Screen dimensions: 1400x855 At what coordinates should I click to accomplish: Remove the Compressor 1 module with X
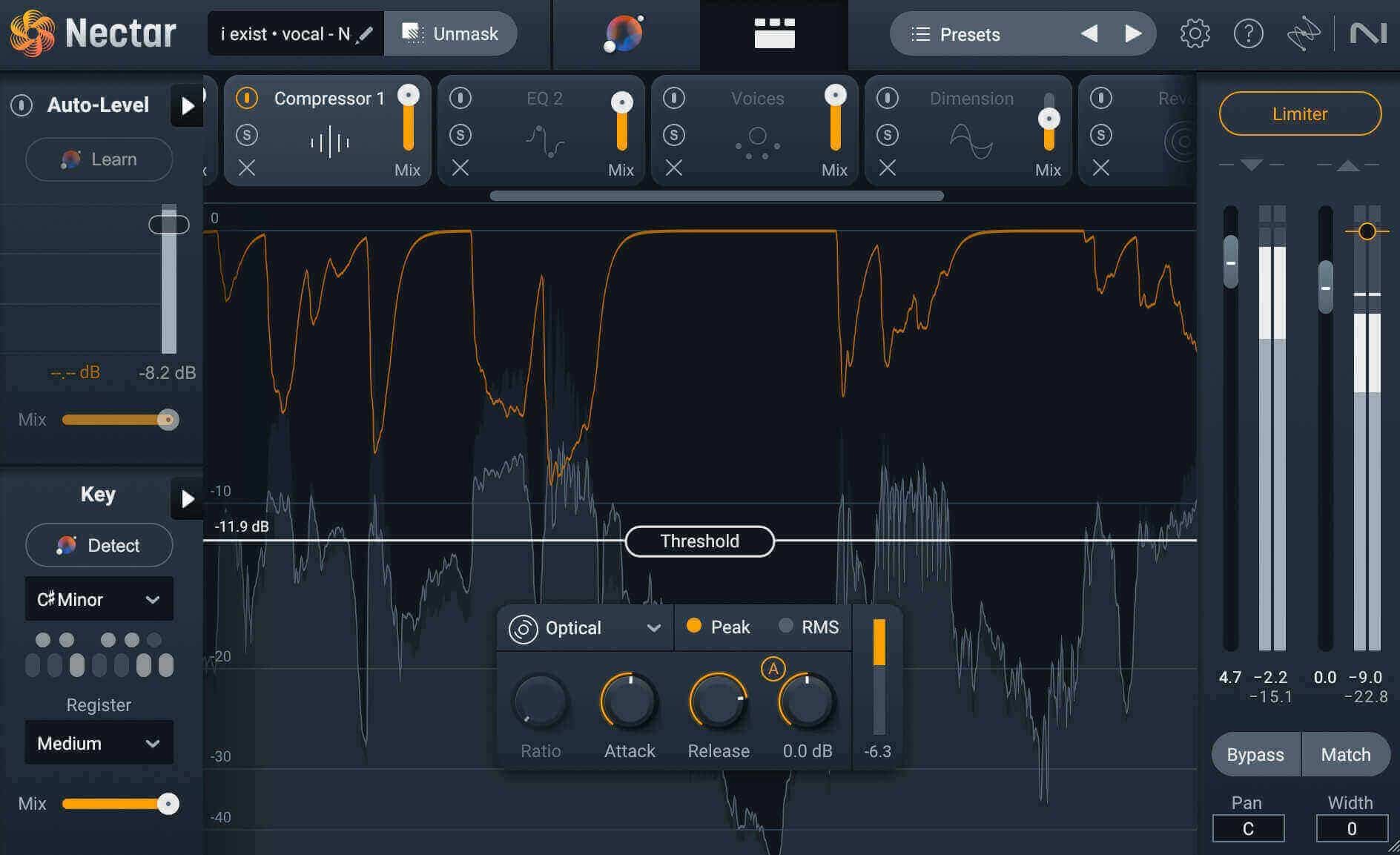coord(247,168)
